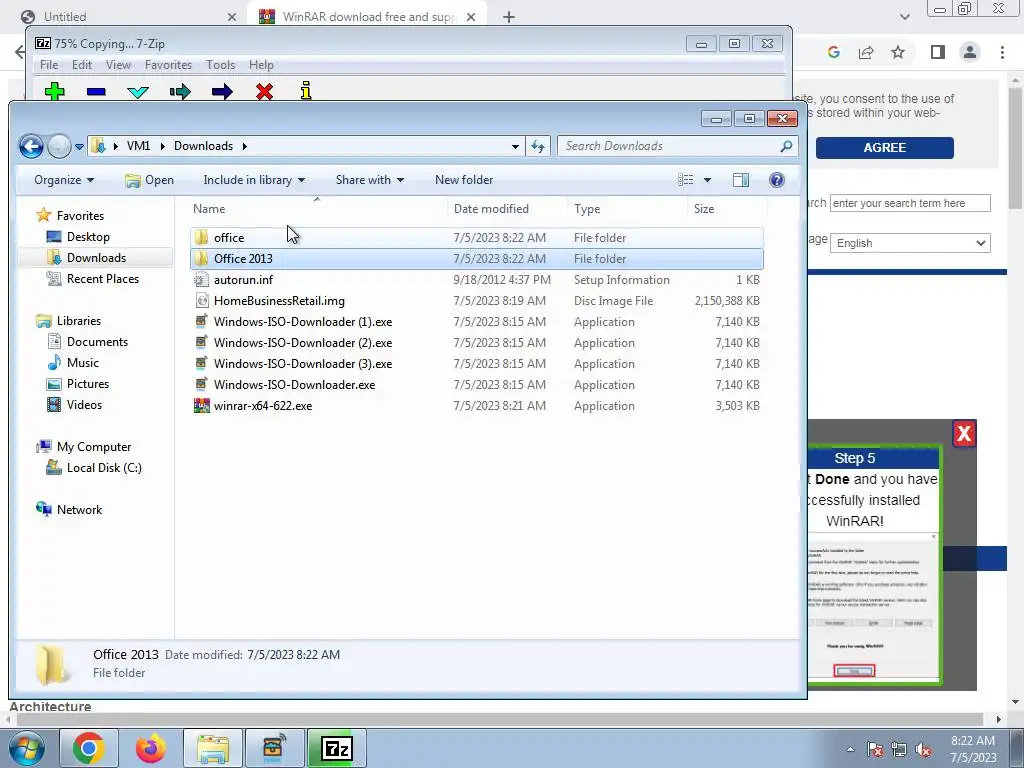
Task: Click the green Add button in 7-Zip
Action: coord(55,91)
